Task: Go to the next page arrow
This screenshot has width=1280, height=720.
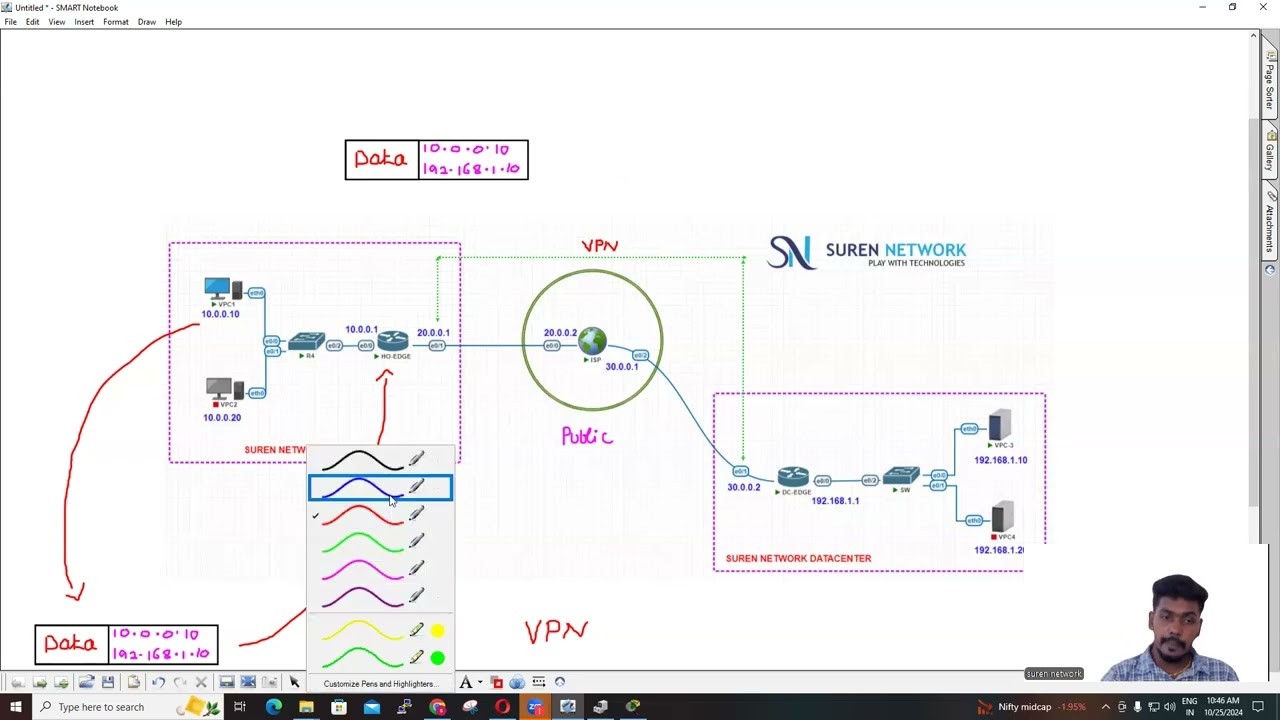Action: coord(40,682)
